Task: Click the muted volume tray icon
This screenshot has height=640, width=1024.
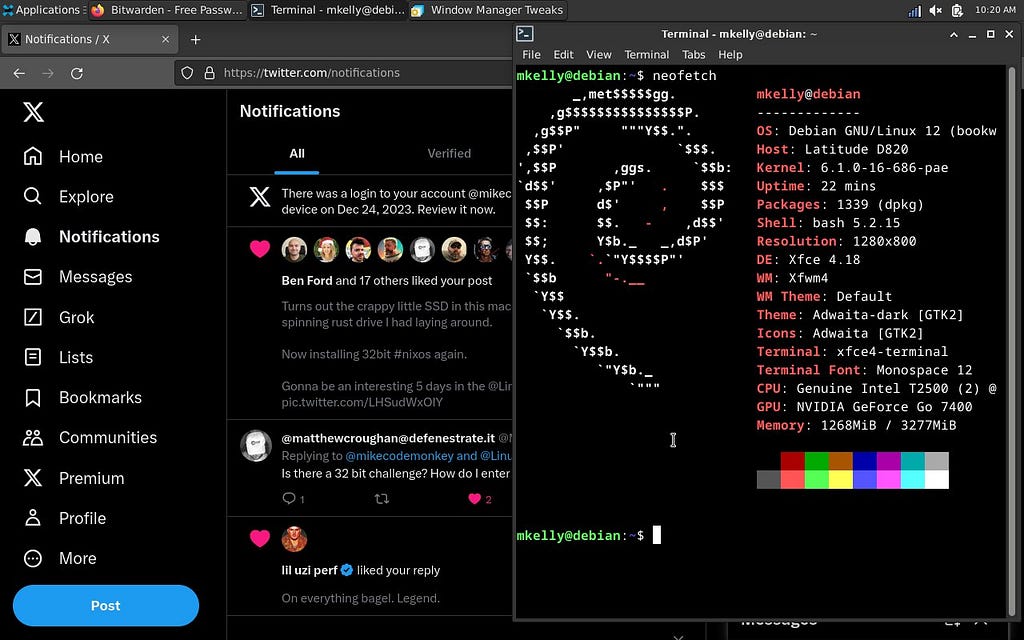Action: pos(936,10)
